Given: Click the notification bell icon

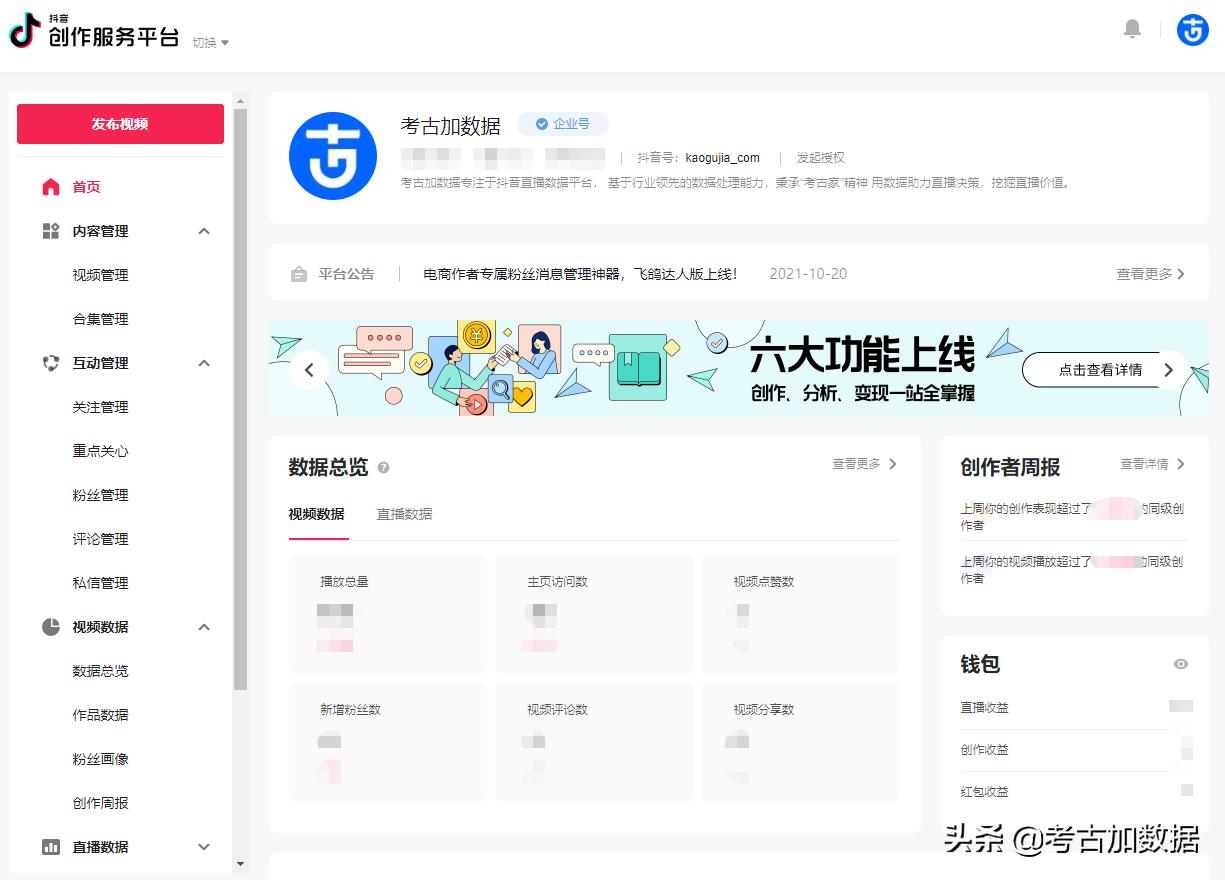Looking at the screenshot, I should (x=1132, y=29).
